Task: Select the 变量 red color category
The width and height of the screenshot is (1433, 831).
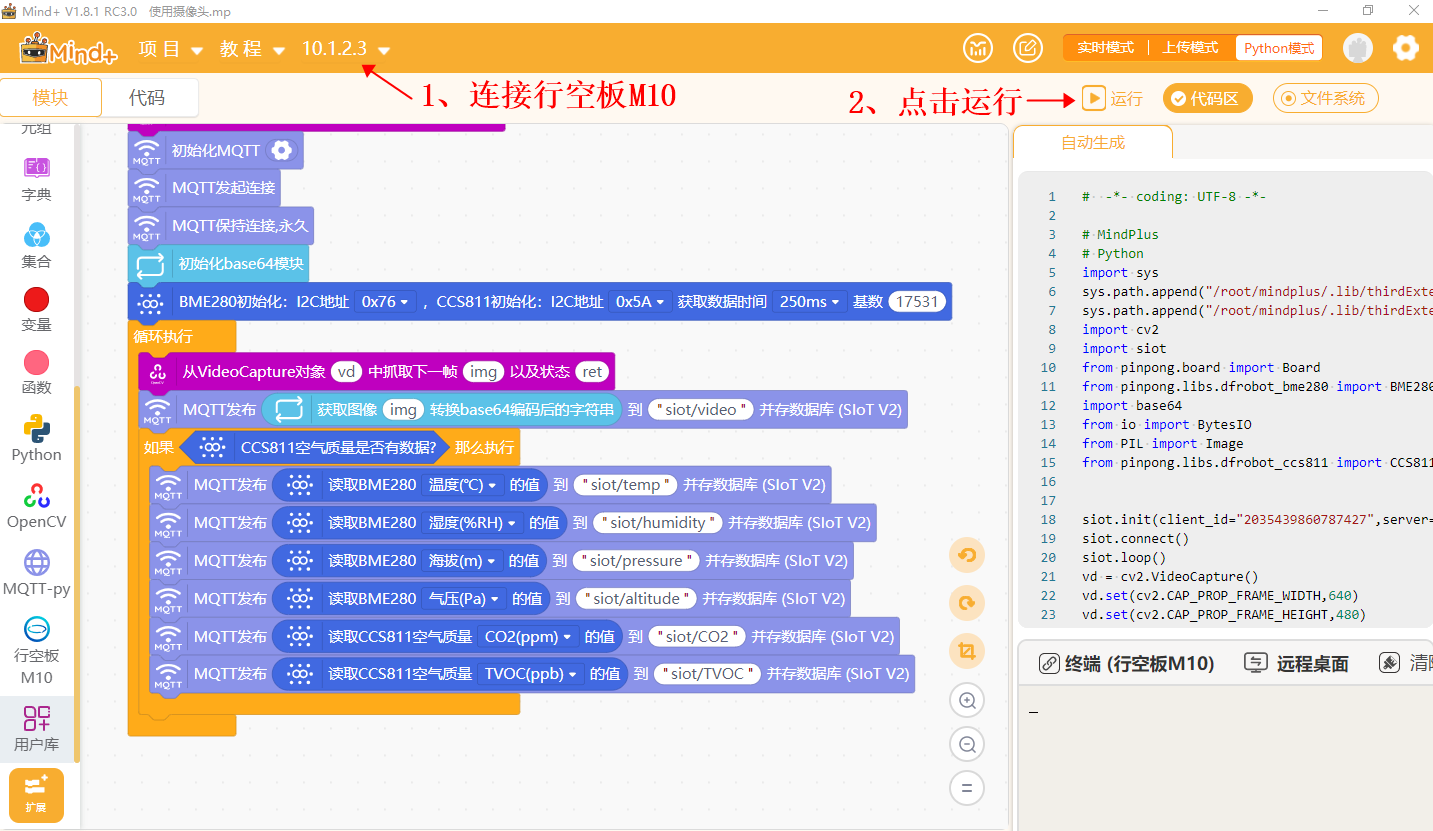Action: tap(37, 299)
